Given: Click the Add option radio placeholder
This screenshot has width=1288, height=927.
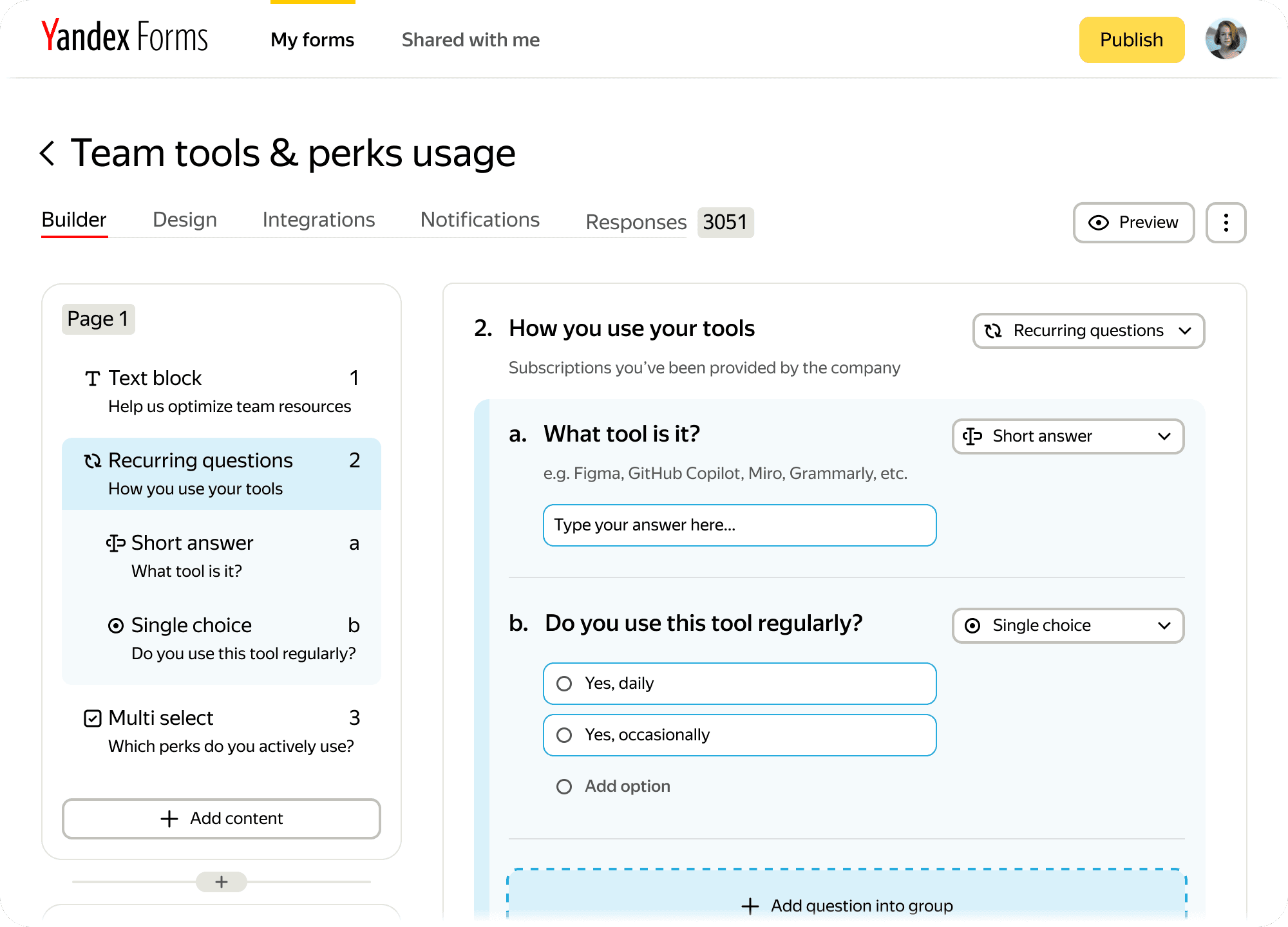Looking at the screenshot, I should click(x=564, y=787).
